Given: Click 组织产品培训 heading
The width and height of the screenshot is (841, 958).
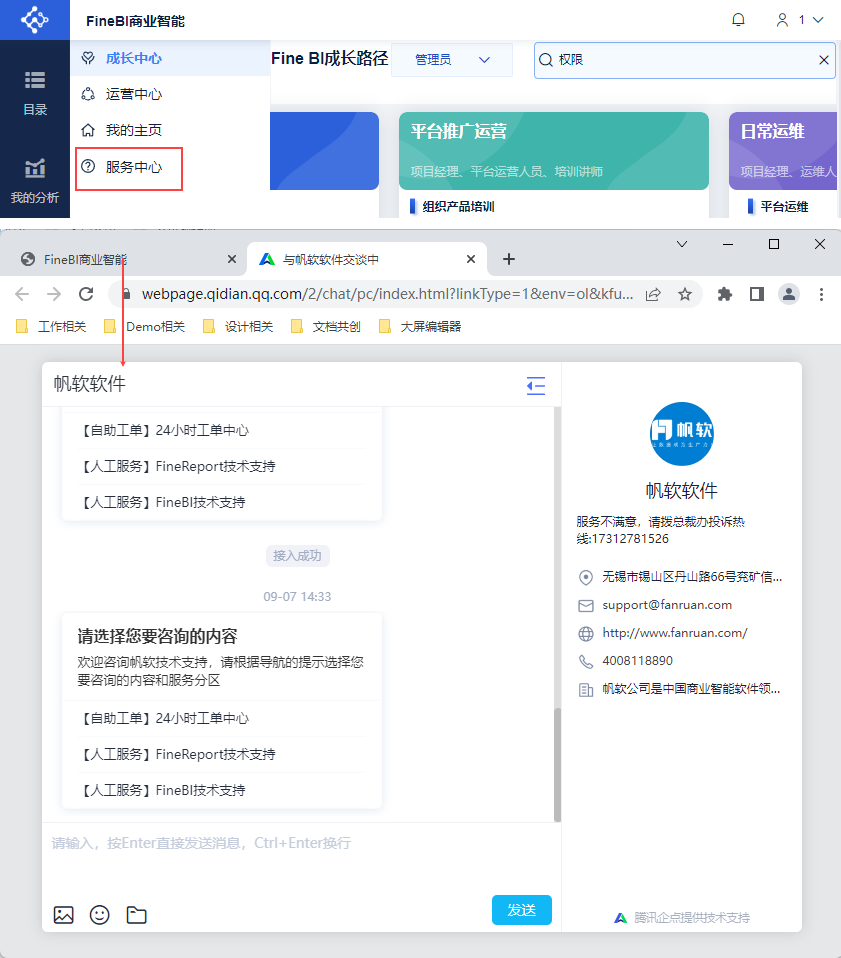Looking at the screenshot, I should click(458, 207).
